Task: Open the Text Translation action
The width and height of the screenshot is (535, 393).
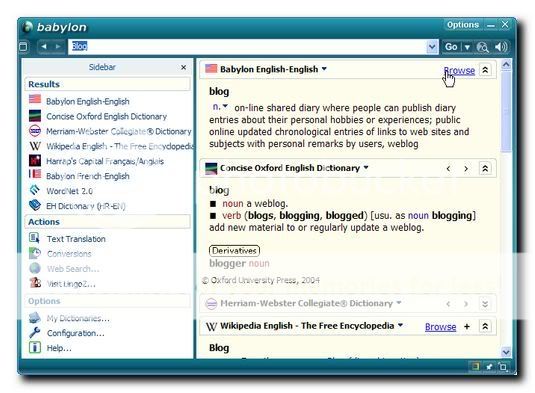Action: (76, 239)
